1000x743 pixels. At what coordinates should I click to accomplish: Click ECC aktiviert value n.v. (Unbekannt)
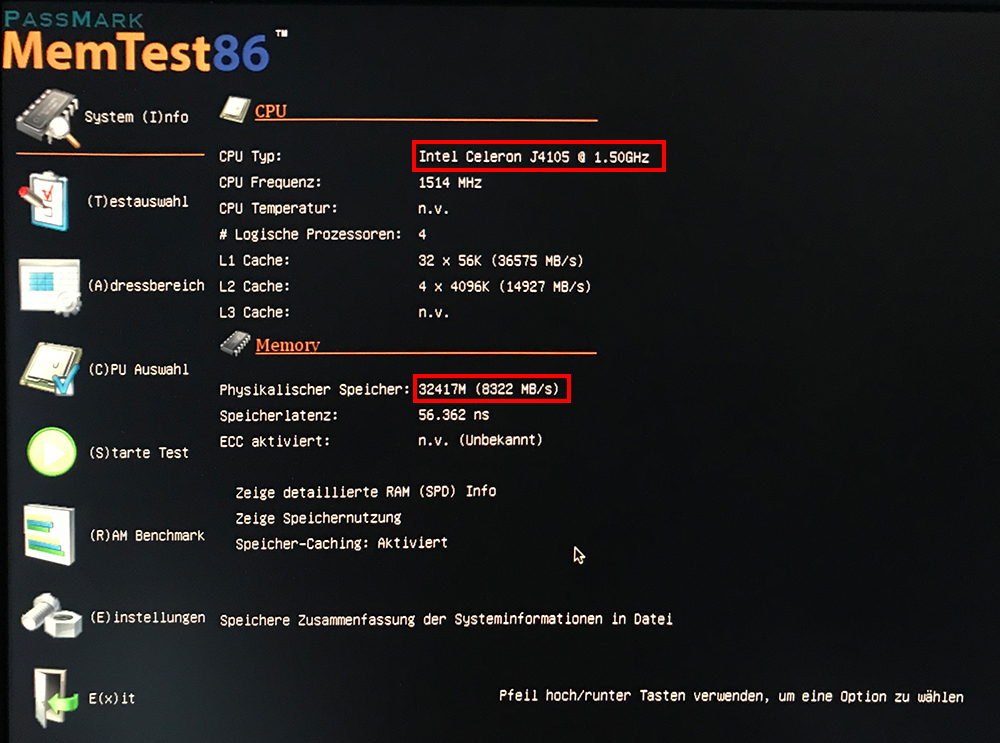(480, 440)
